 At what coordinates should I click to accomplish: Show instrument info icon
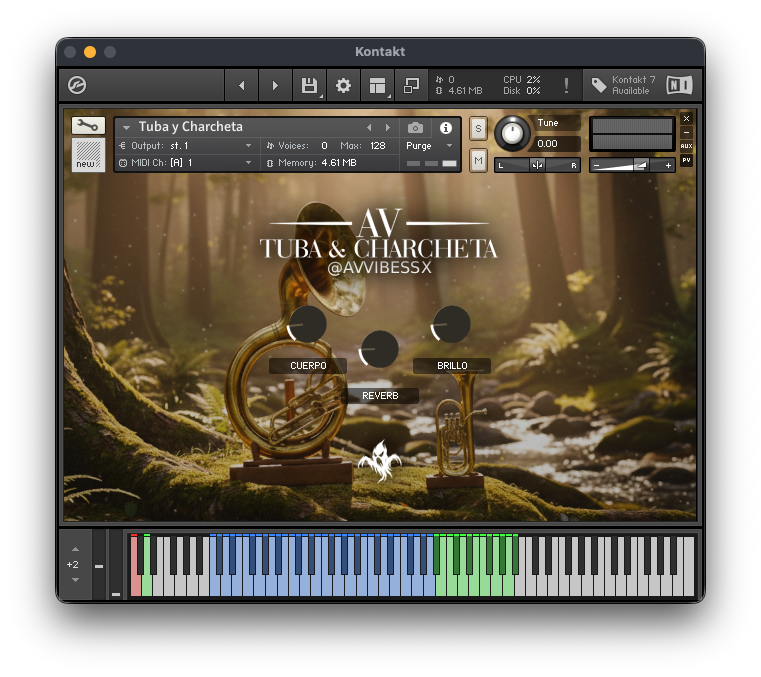click(446, 128)
